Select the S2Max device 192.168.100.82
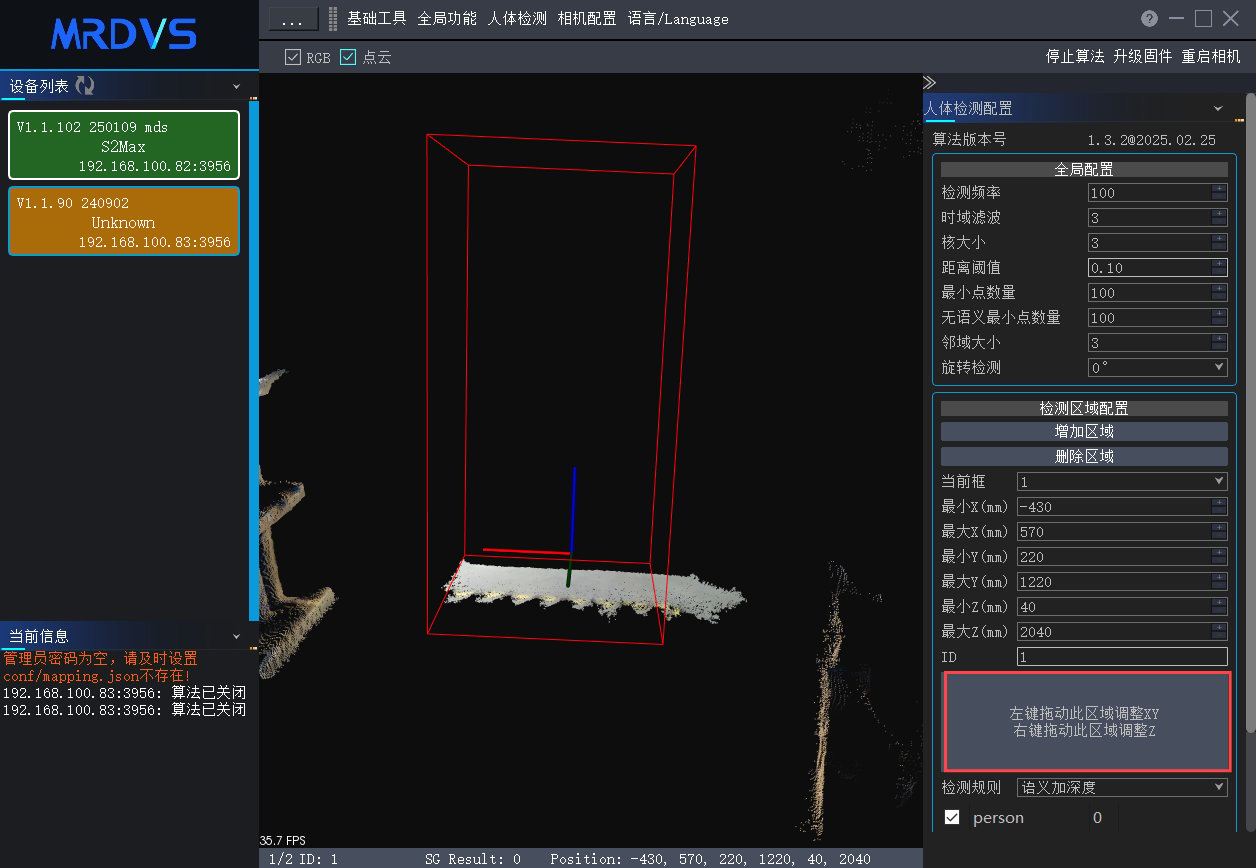Screen dimensions: 1256x868 pos(124,145)
